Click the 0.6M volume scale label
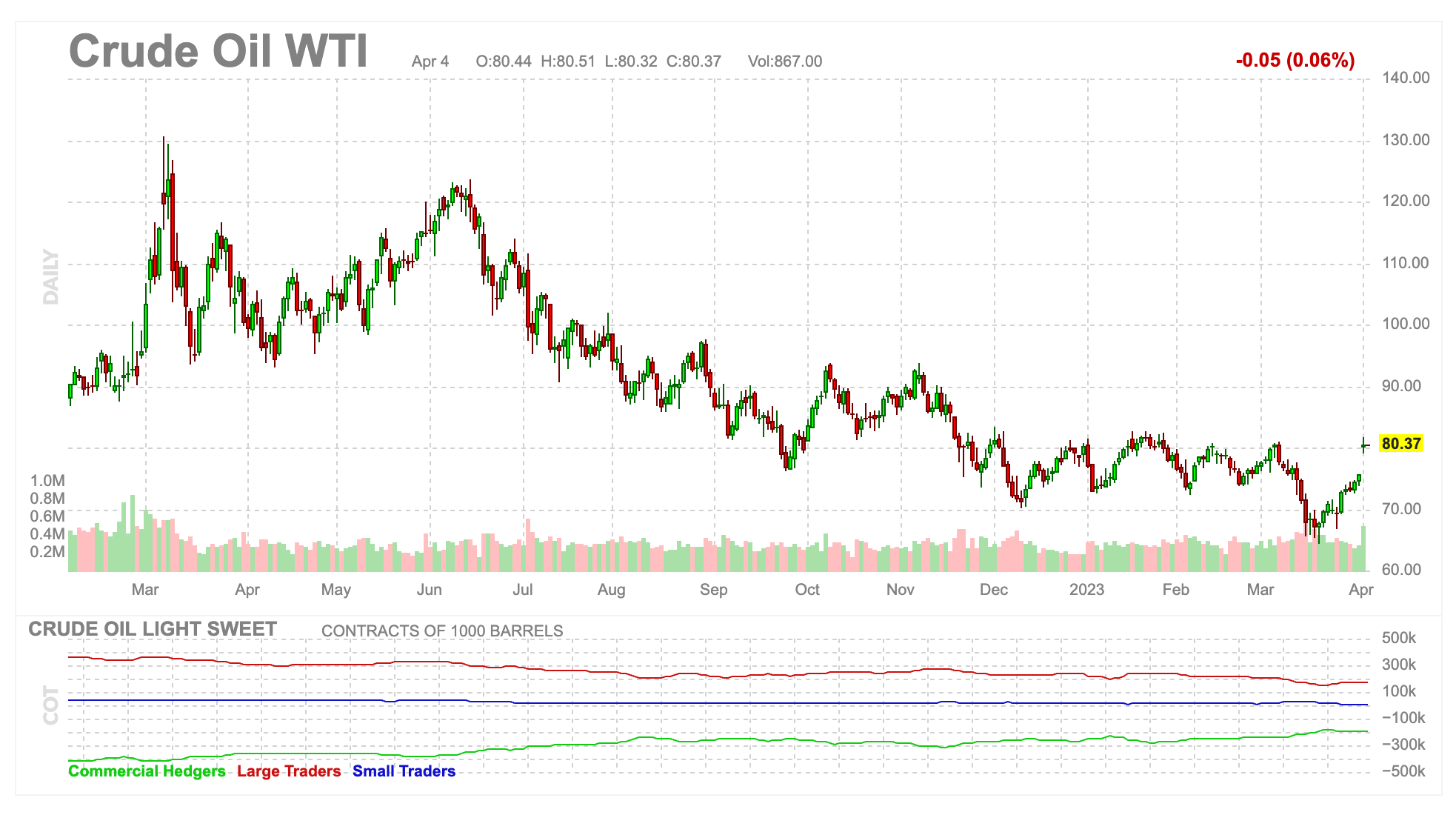The image size is (1456, 815). pos(47,516)
